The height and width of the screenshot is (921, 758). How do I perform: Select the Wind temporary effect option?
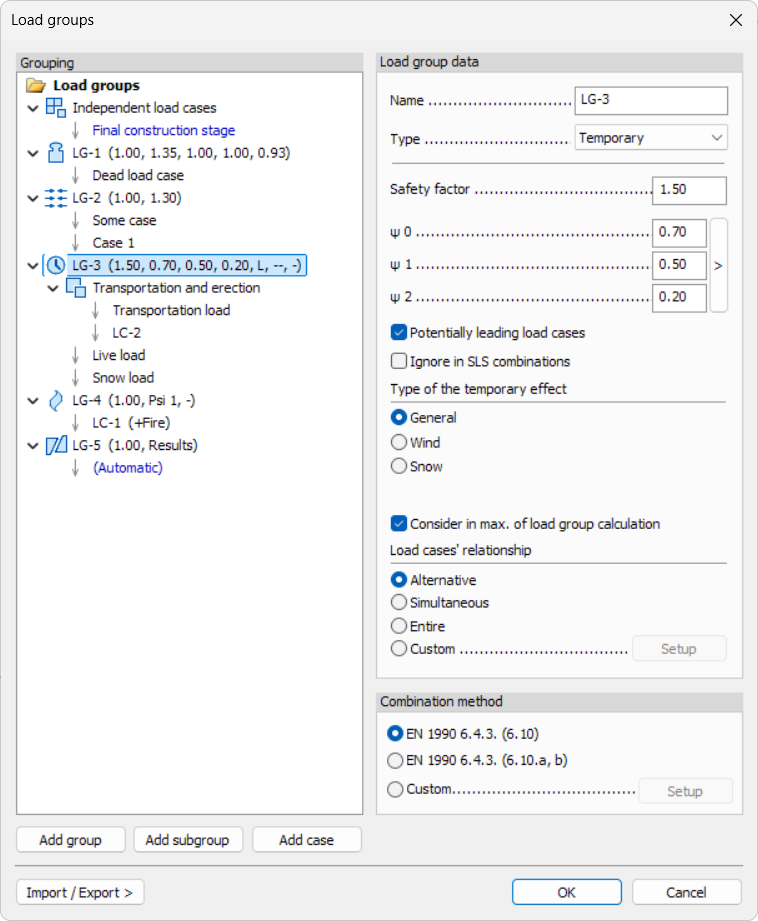(400, 442)
